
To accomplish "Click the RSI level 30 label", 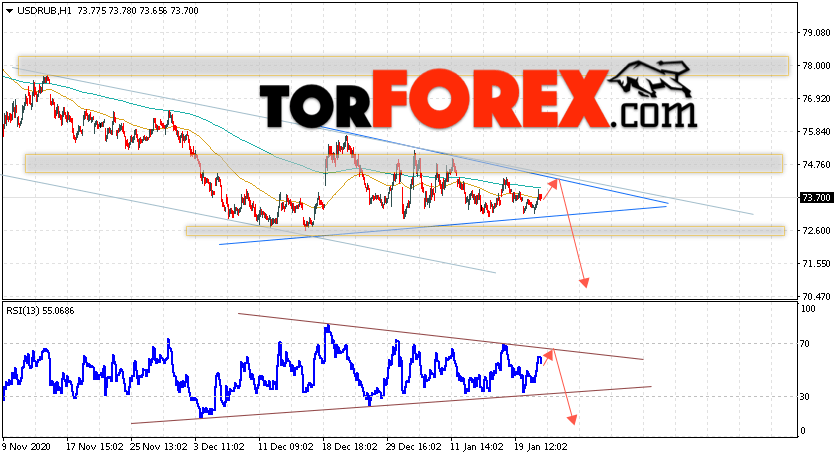I will pos(806,397).
